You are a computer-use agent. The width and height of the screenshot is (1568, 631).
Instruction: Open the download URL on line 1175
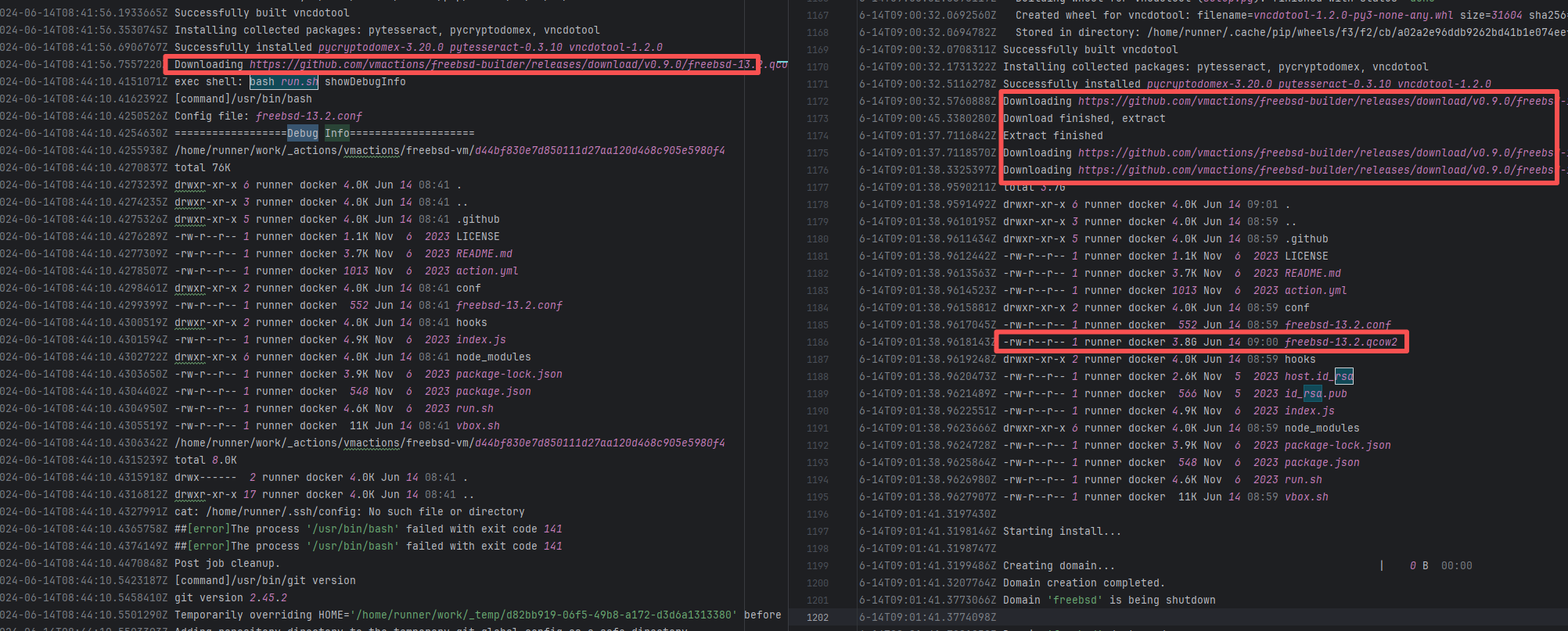click(1314, 153)
